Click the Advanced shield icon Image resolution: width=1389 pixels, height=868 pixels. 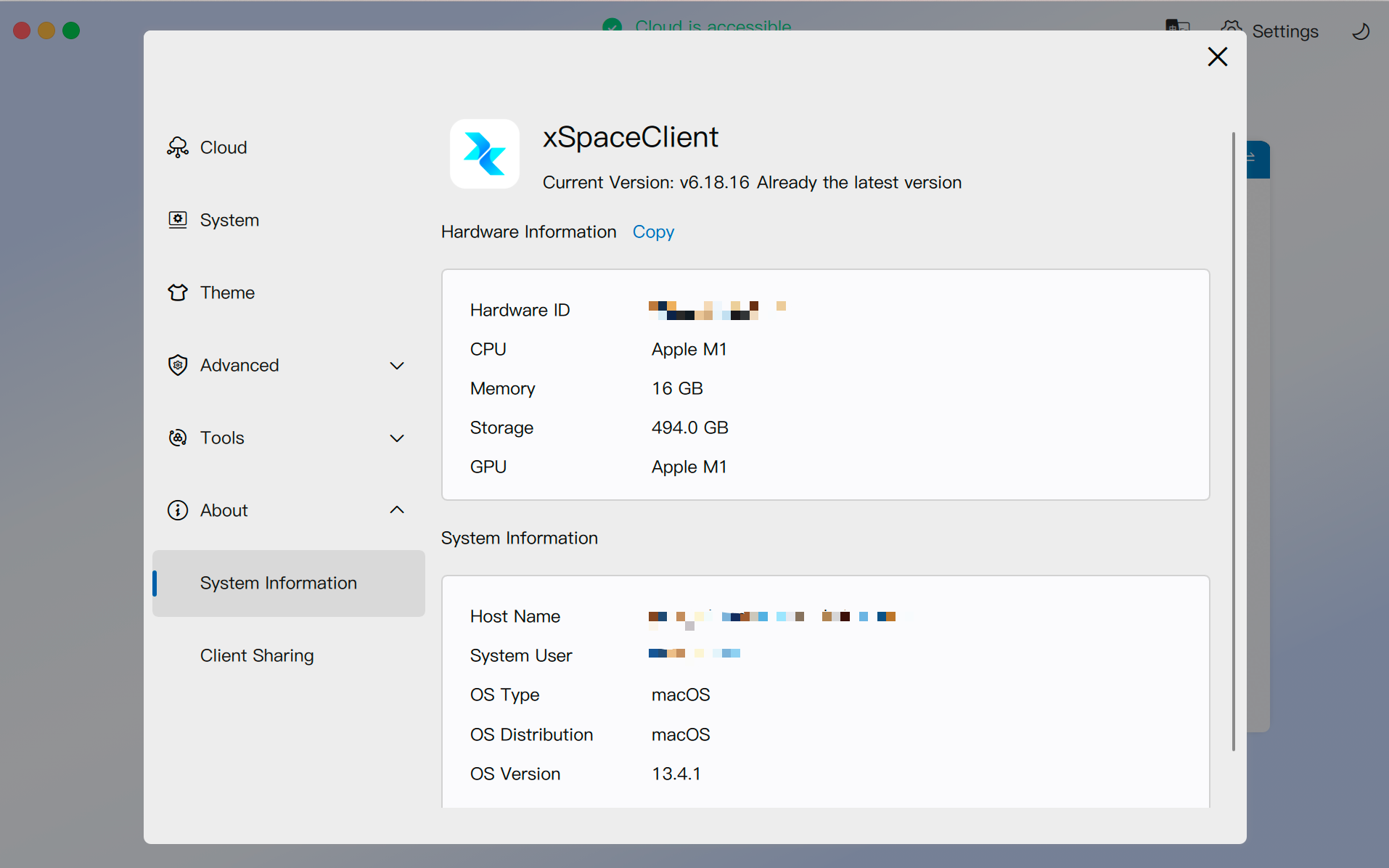[x=178, y=365]
